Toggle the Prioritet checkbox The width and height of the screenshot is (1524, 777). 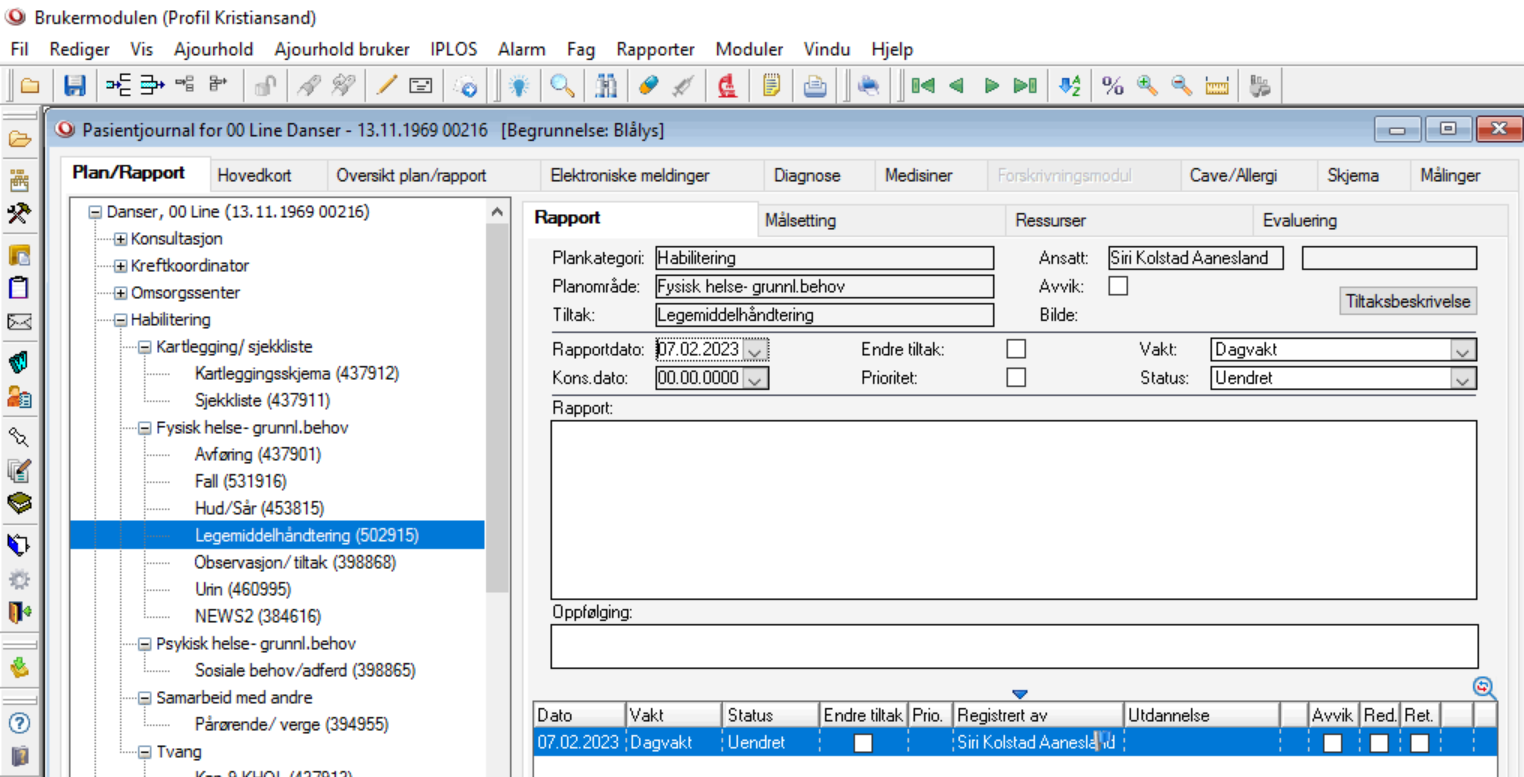(1016, 378)
